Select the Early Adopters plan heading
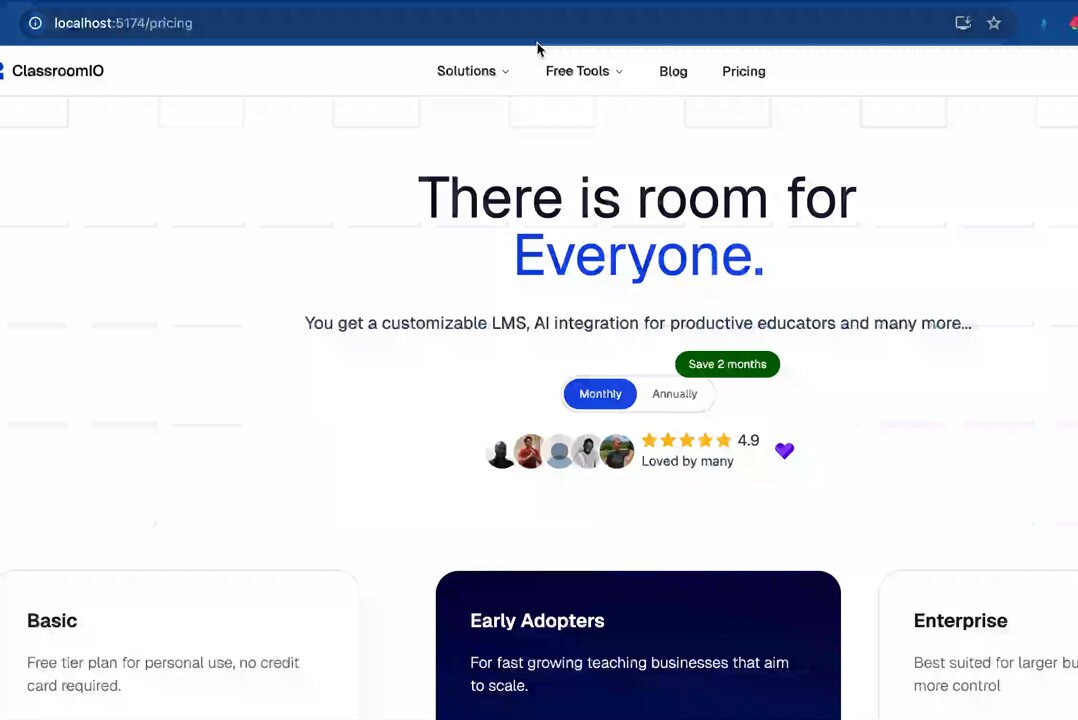 pos(537,620)
